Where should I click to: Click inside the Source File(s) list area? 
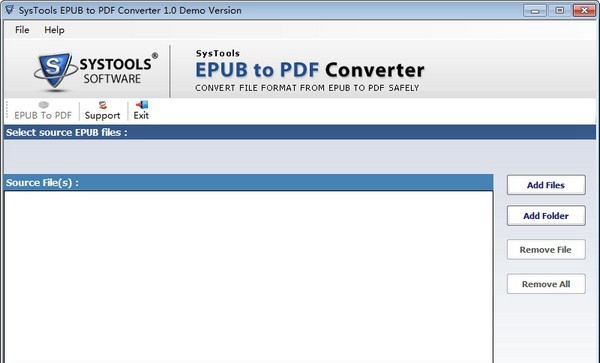point(249,277)
